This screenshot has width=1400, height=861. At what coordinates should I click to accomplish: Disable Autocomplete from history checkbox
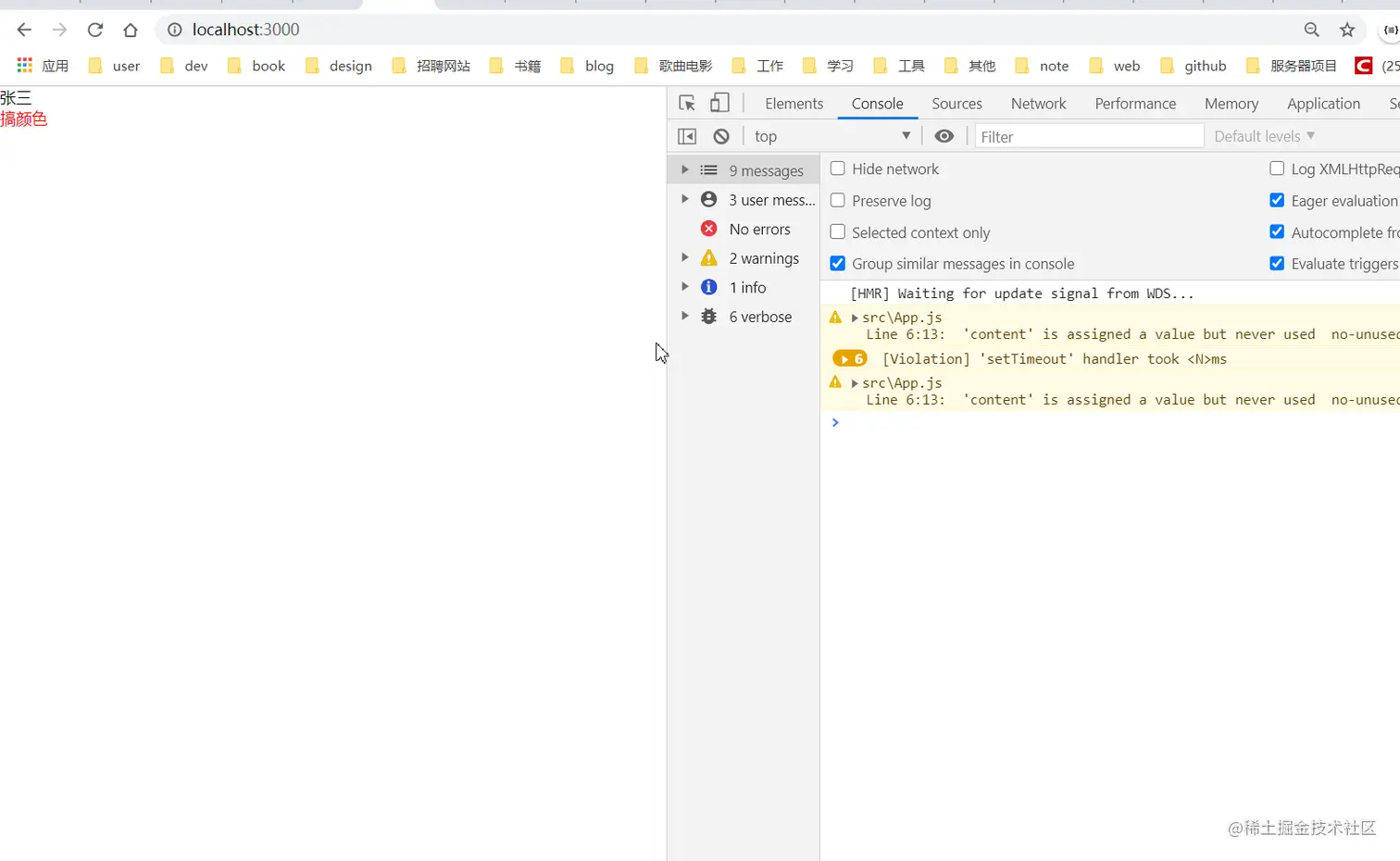[1277, 231]
